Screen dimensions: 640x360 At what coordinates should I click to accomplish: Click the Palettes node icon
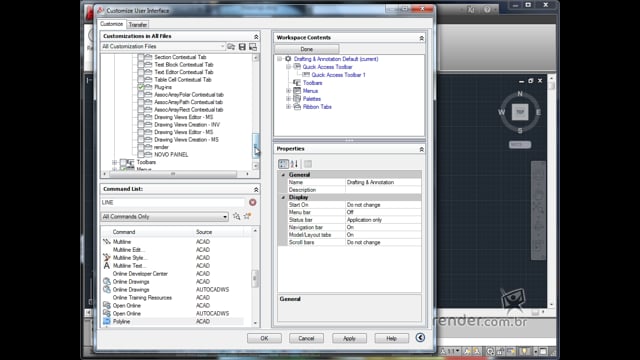click(x=297, y=99)
